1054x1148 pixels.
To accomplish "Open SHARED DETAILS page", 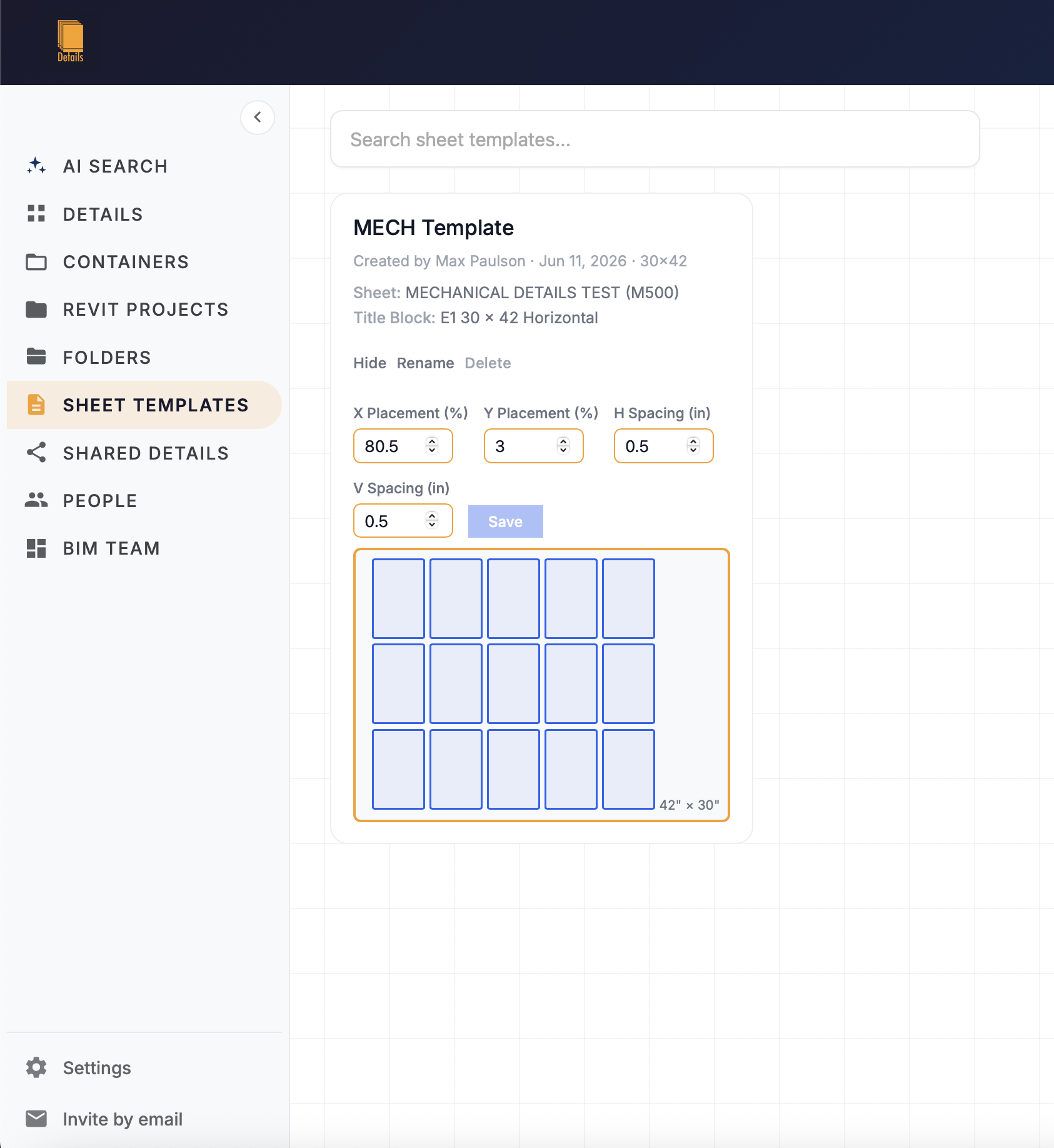I will point(146,453).
